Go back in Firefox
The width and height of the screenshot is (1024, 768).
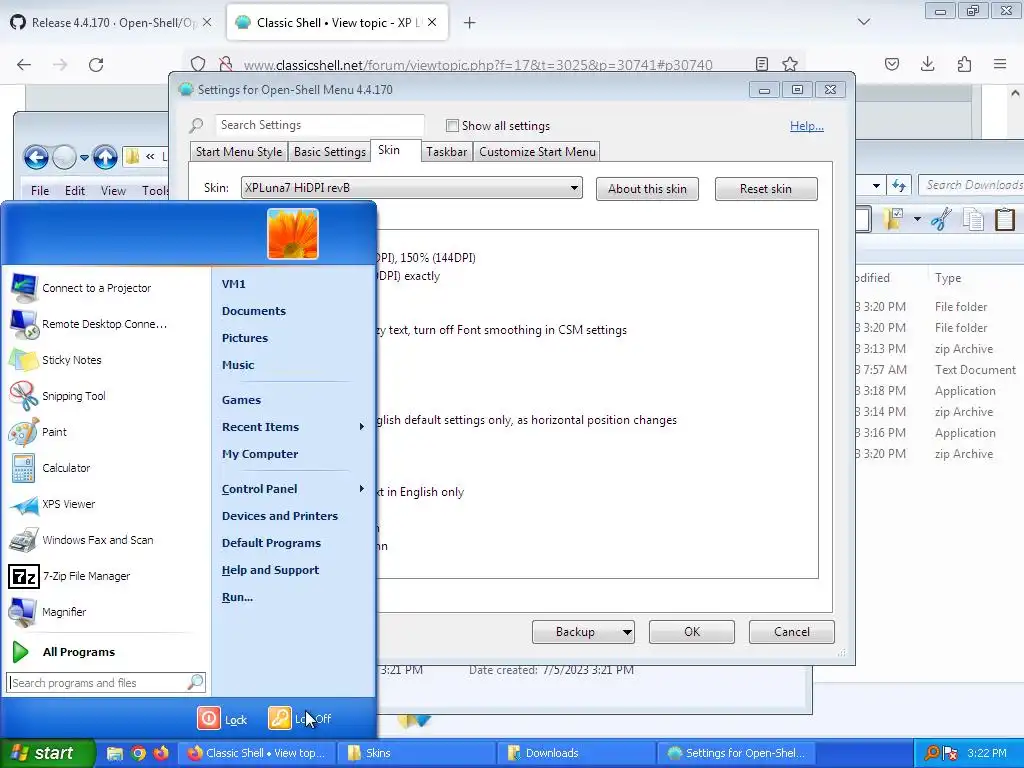24,64
